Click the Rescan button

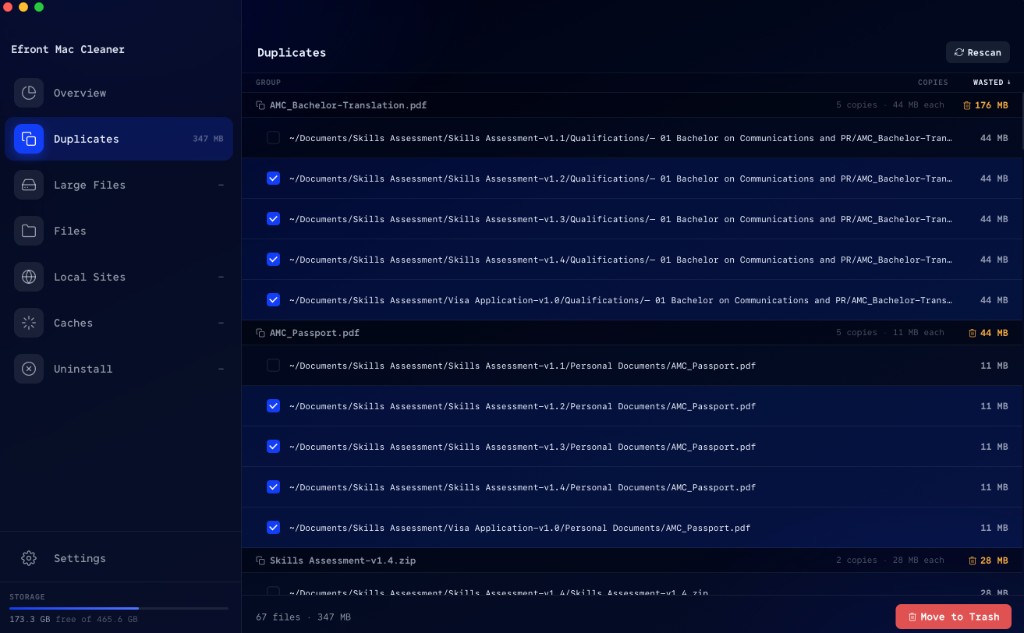[x=978, y=52]
